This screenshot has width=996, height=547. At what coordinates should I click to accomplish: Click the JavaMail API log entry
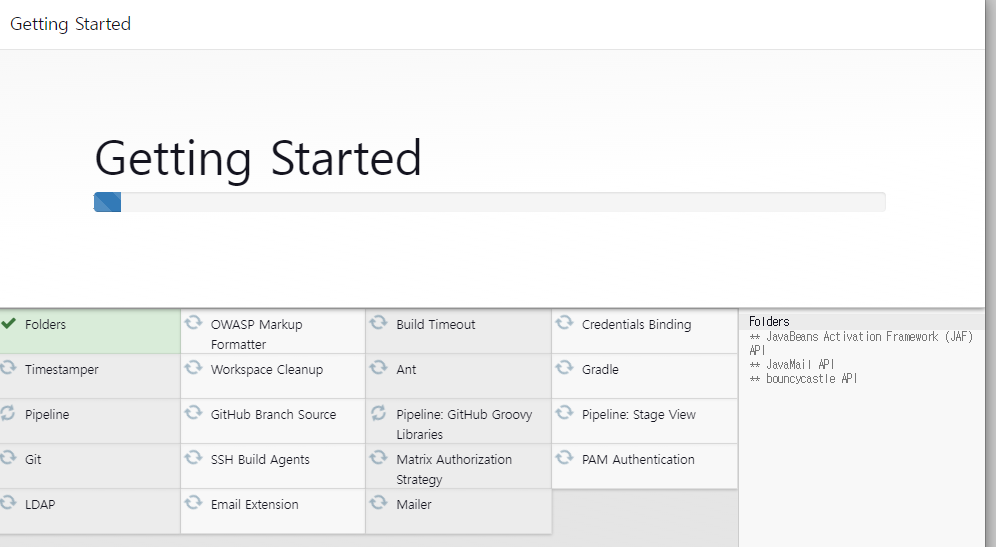point(792,365)
